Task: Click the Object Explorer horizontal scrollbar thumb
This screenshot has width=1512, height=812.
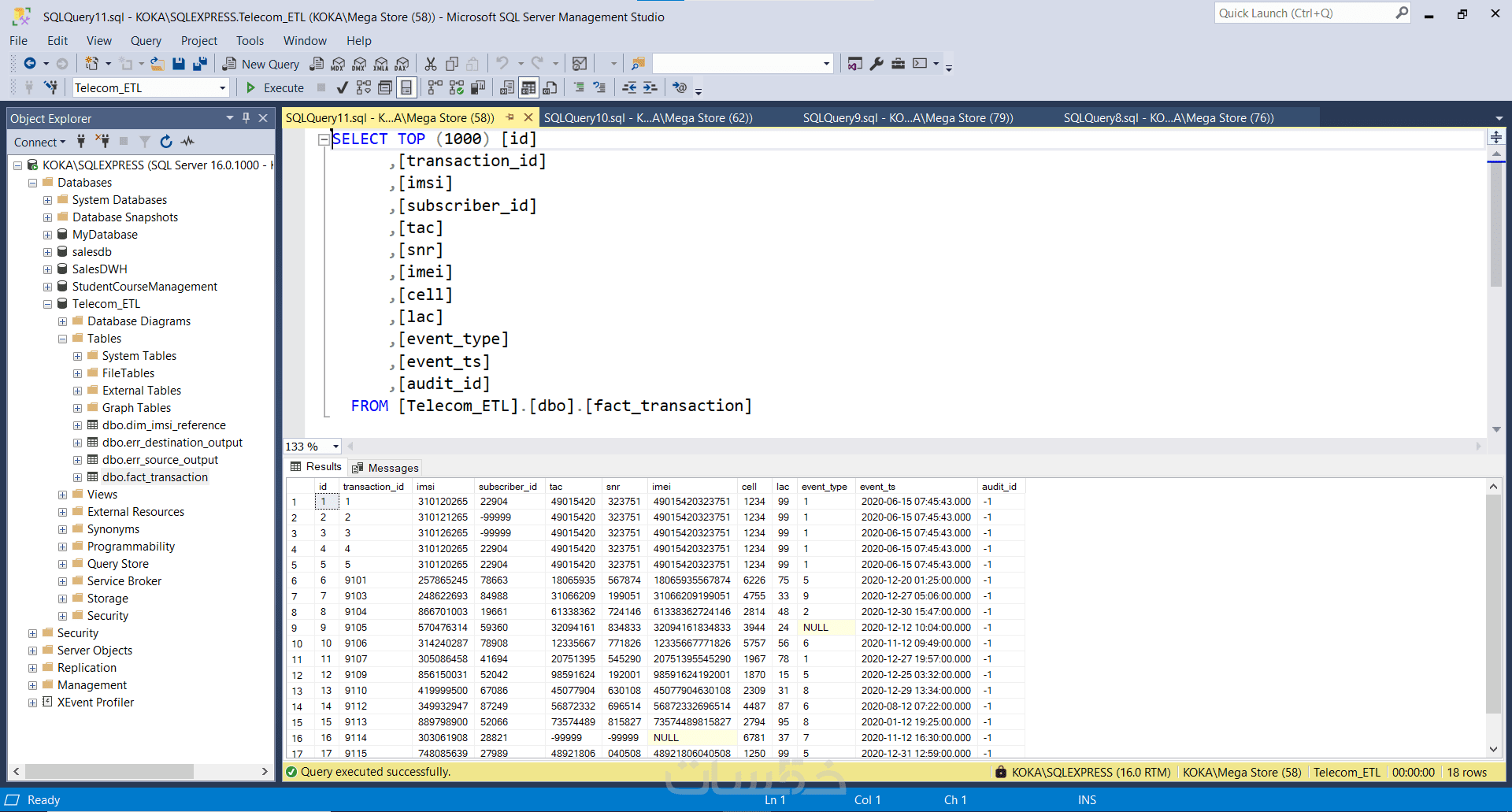Action: coord(109,771)
